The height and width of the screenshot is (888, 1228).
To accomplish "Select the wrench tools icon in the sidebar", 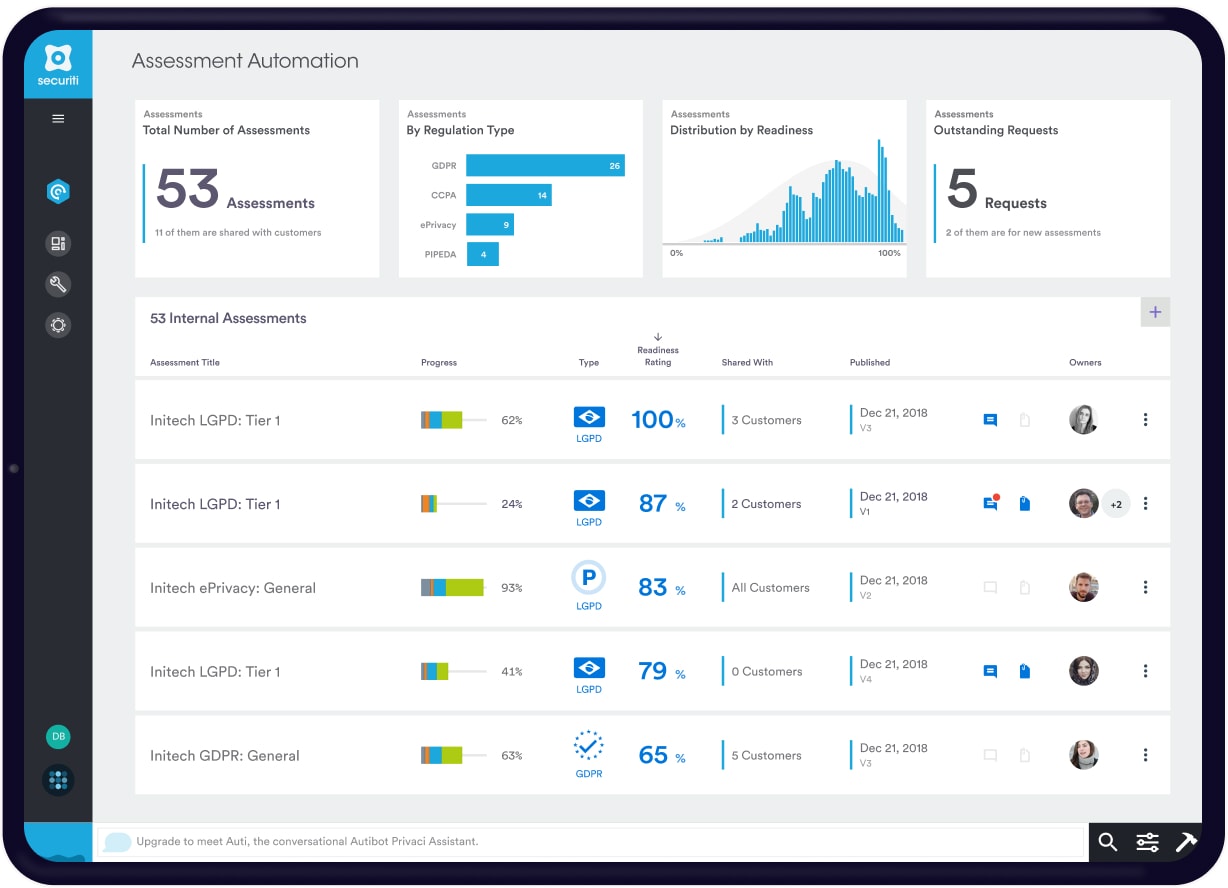I will click(58, 285).
